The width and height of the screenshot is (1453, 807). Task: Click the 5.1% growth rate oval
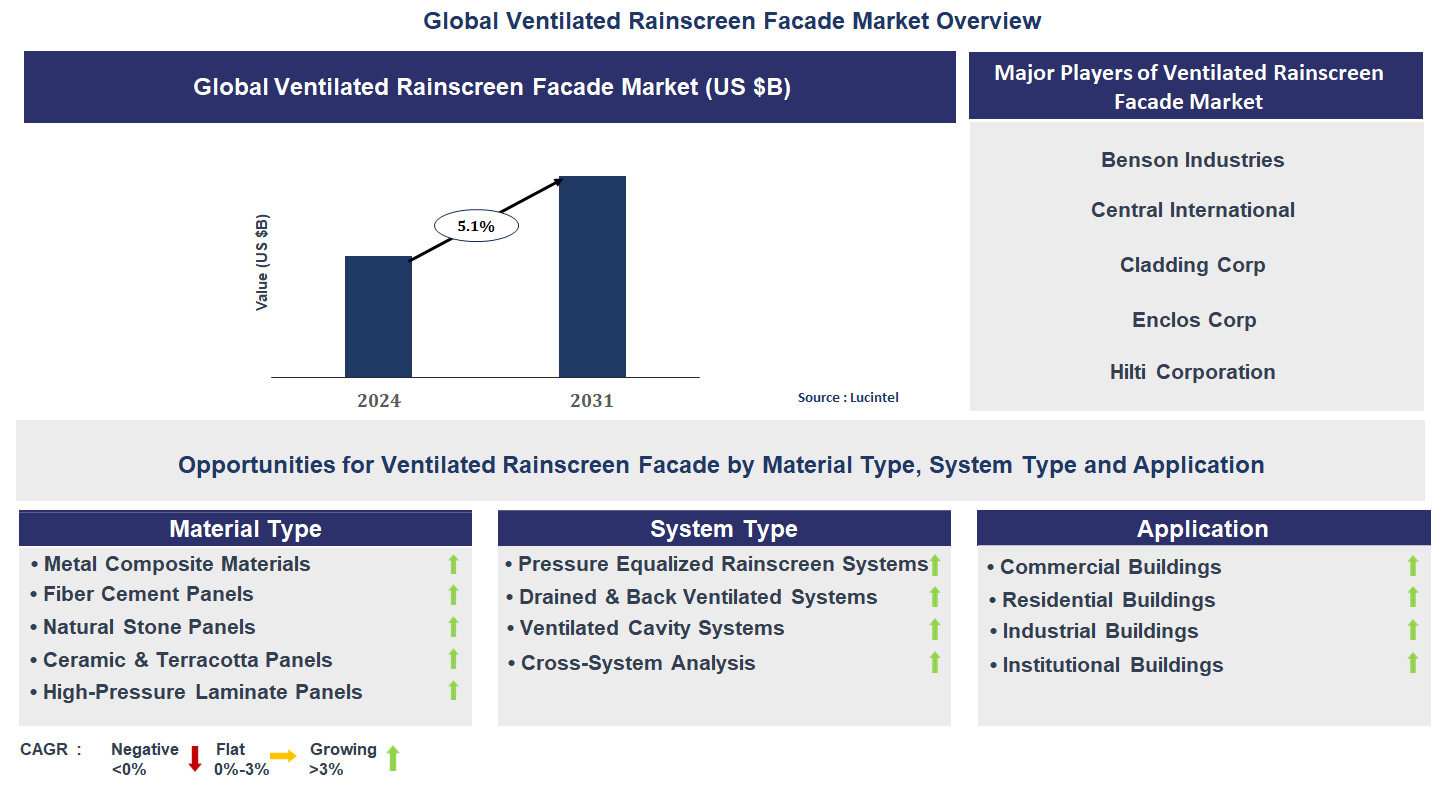(476, 226)
